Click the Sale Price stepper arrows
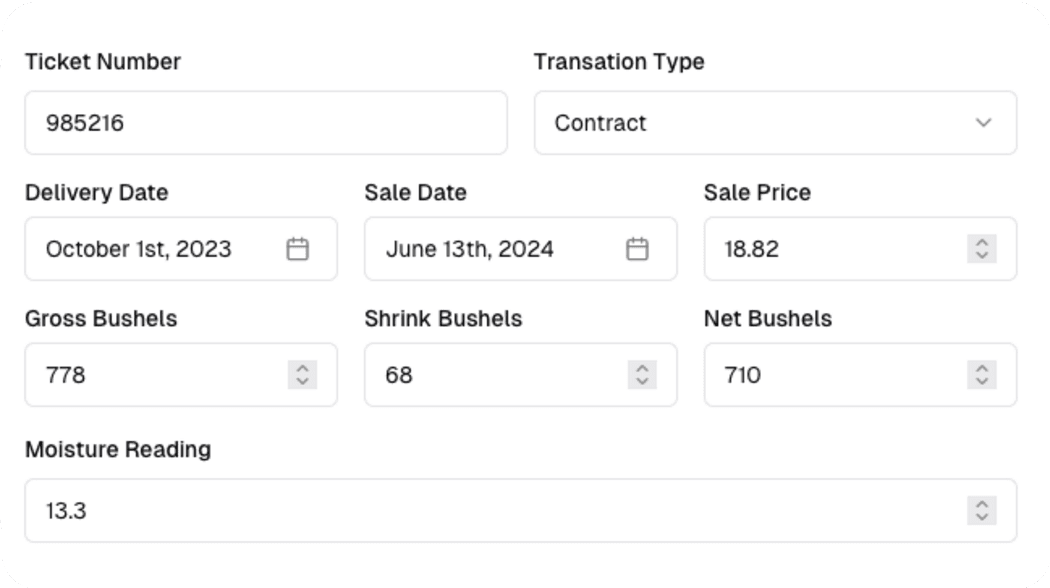Viewport: 1050px width, 588px height. click(982, 249)
